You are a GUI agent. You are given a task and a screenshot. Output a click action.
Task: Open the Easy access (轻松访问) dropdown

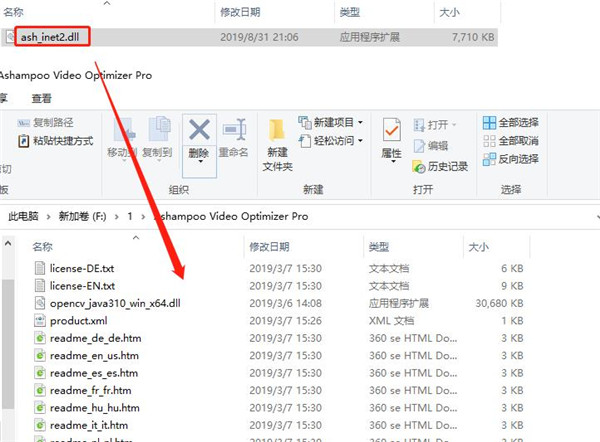coord(331,140)
